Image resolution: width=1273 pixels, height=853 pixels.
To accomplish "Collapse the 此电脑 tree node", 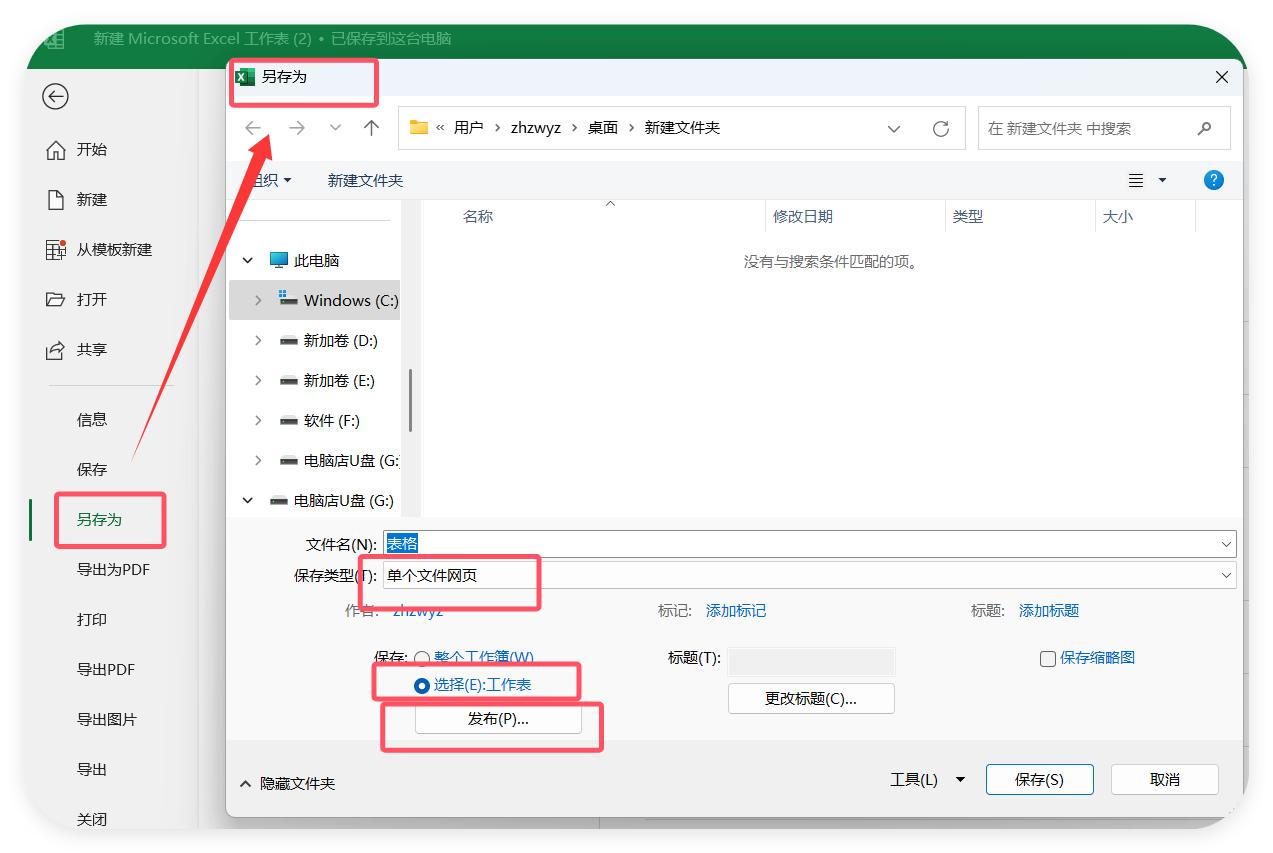I will pos(248,261).
